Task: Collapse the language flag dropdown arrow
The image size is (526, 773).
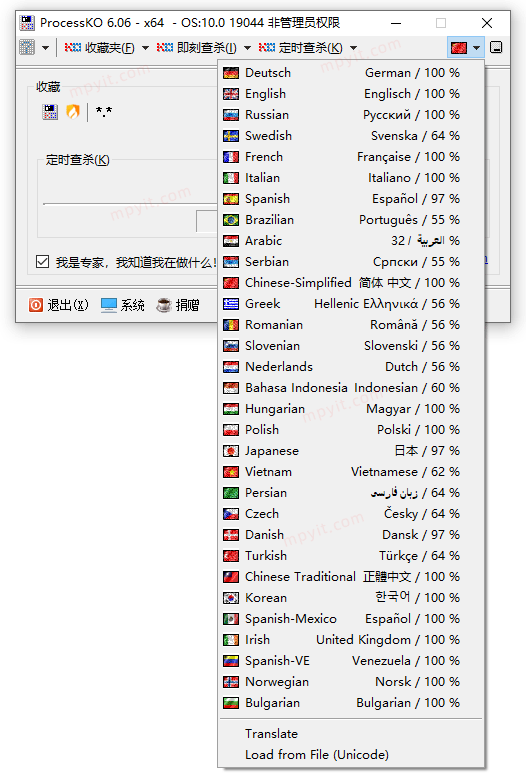Action: 476,48
